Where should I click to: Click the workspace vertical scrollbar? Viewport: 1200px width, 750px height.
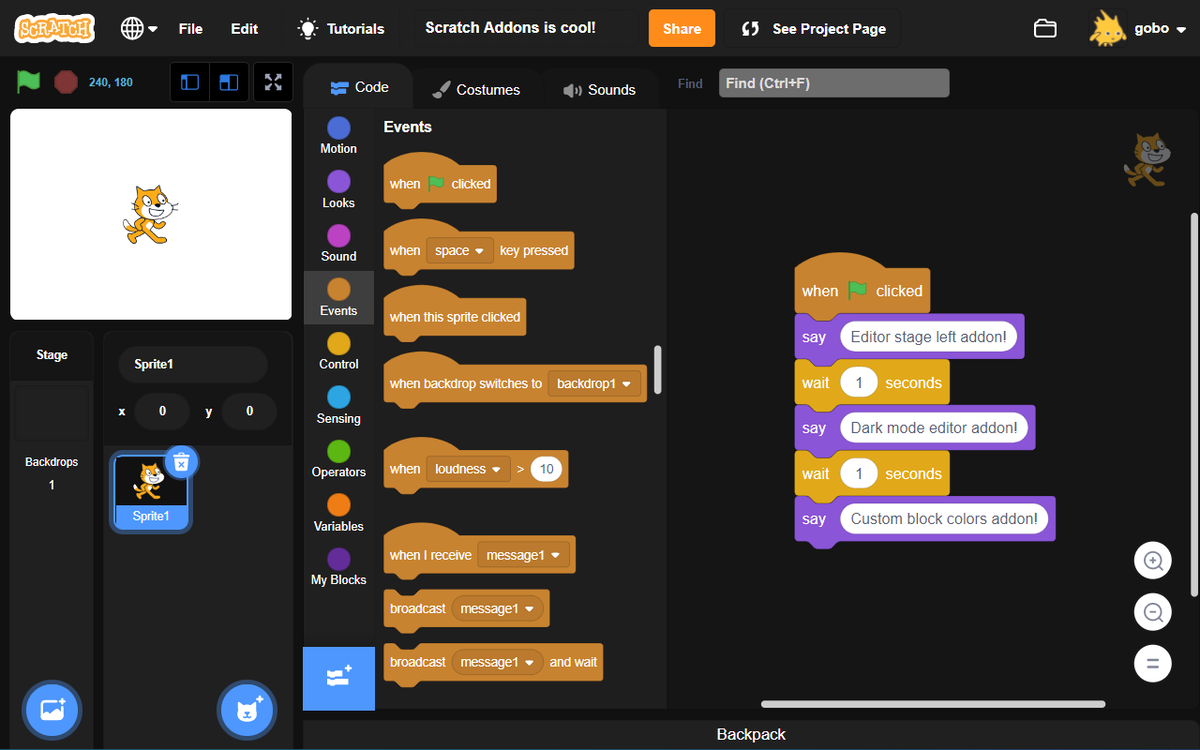1193,404
